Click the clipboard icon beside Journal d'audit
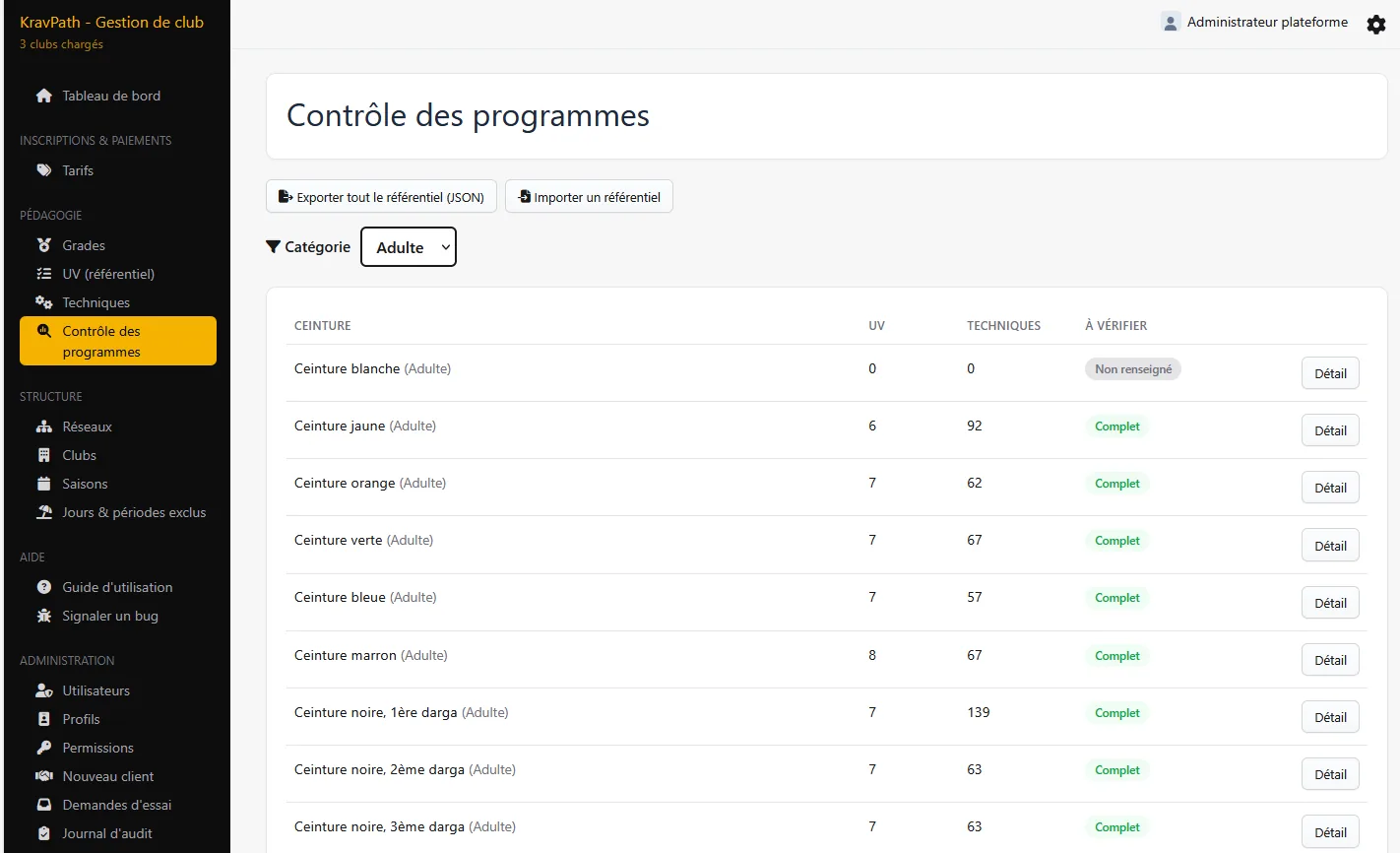The width and height of the screenshot is (1400, 853). coord(43,833)
